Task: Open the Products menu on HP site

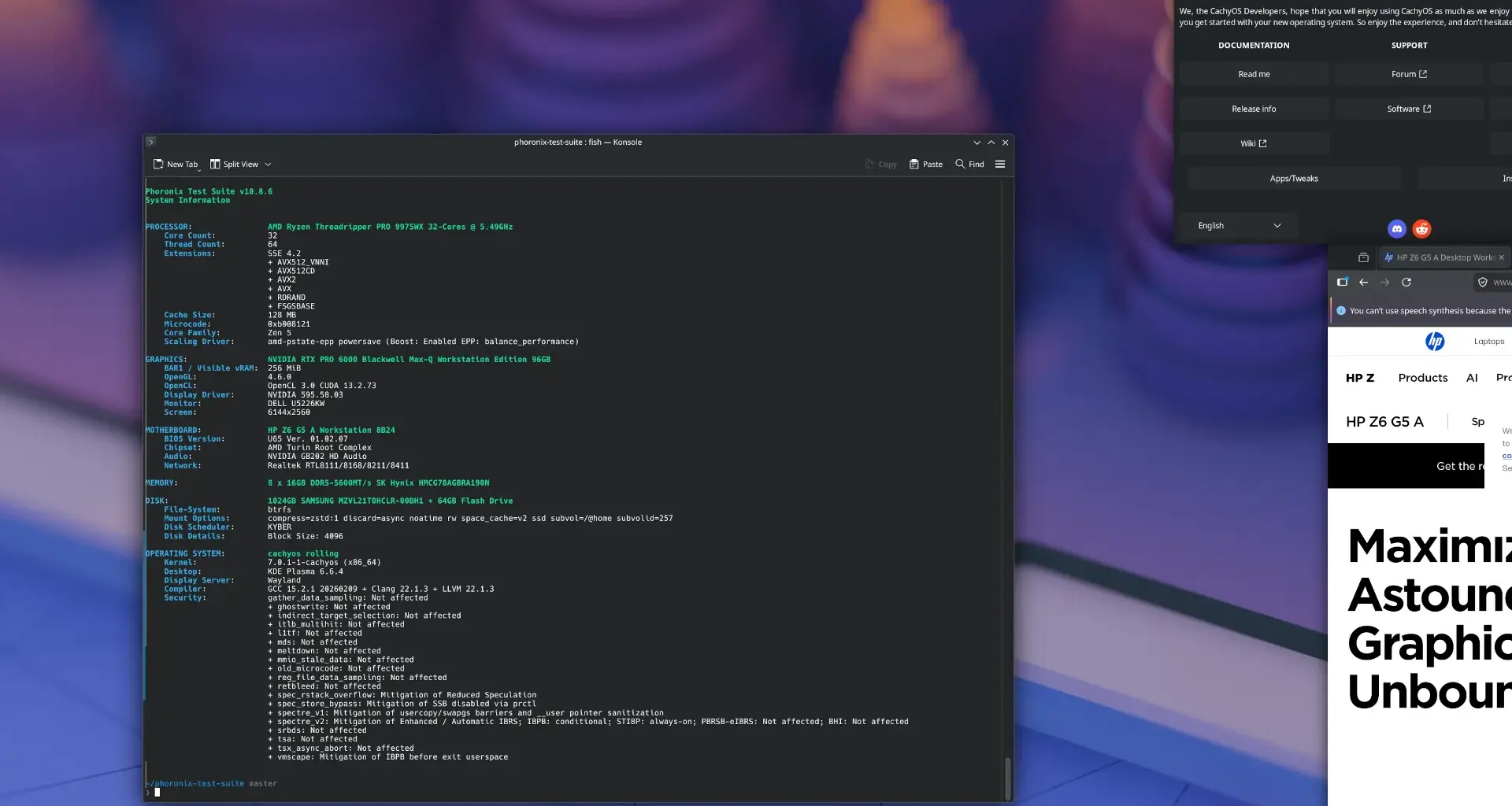Action: click(x=1422, y=378)
